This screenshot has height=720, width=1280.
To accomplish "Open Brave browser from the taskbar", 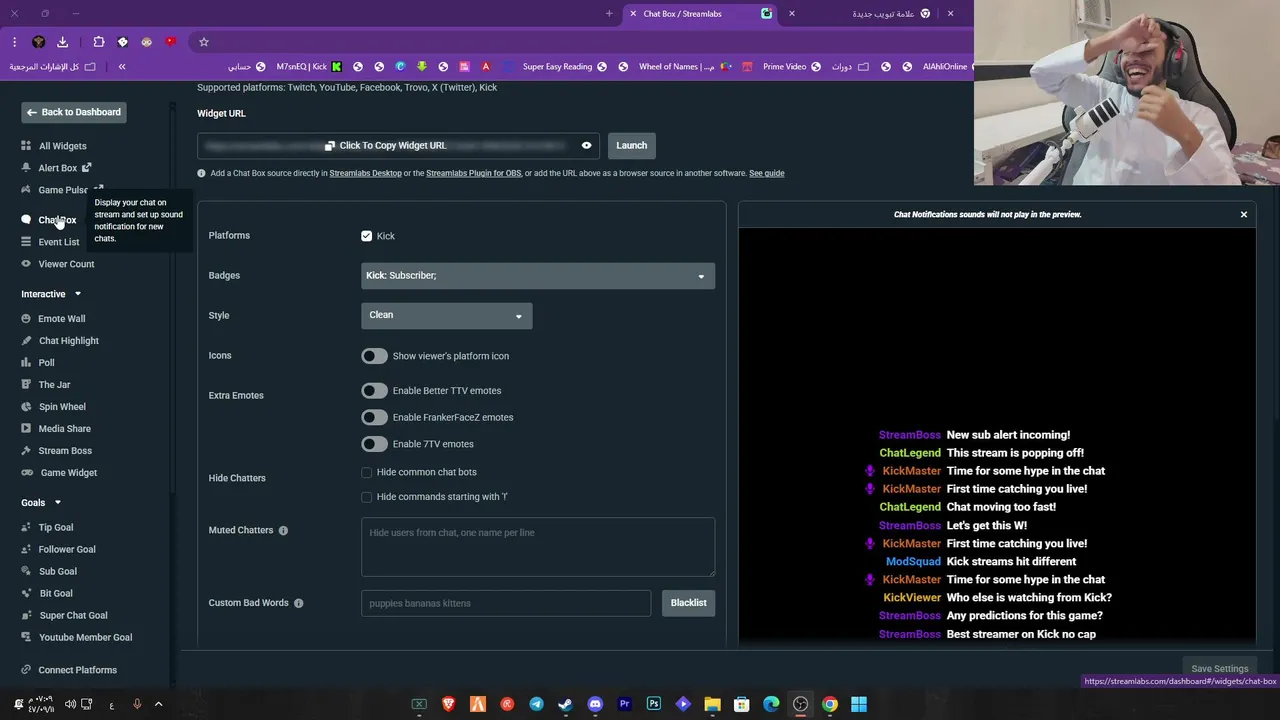I will (x=449, y=704).
